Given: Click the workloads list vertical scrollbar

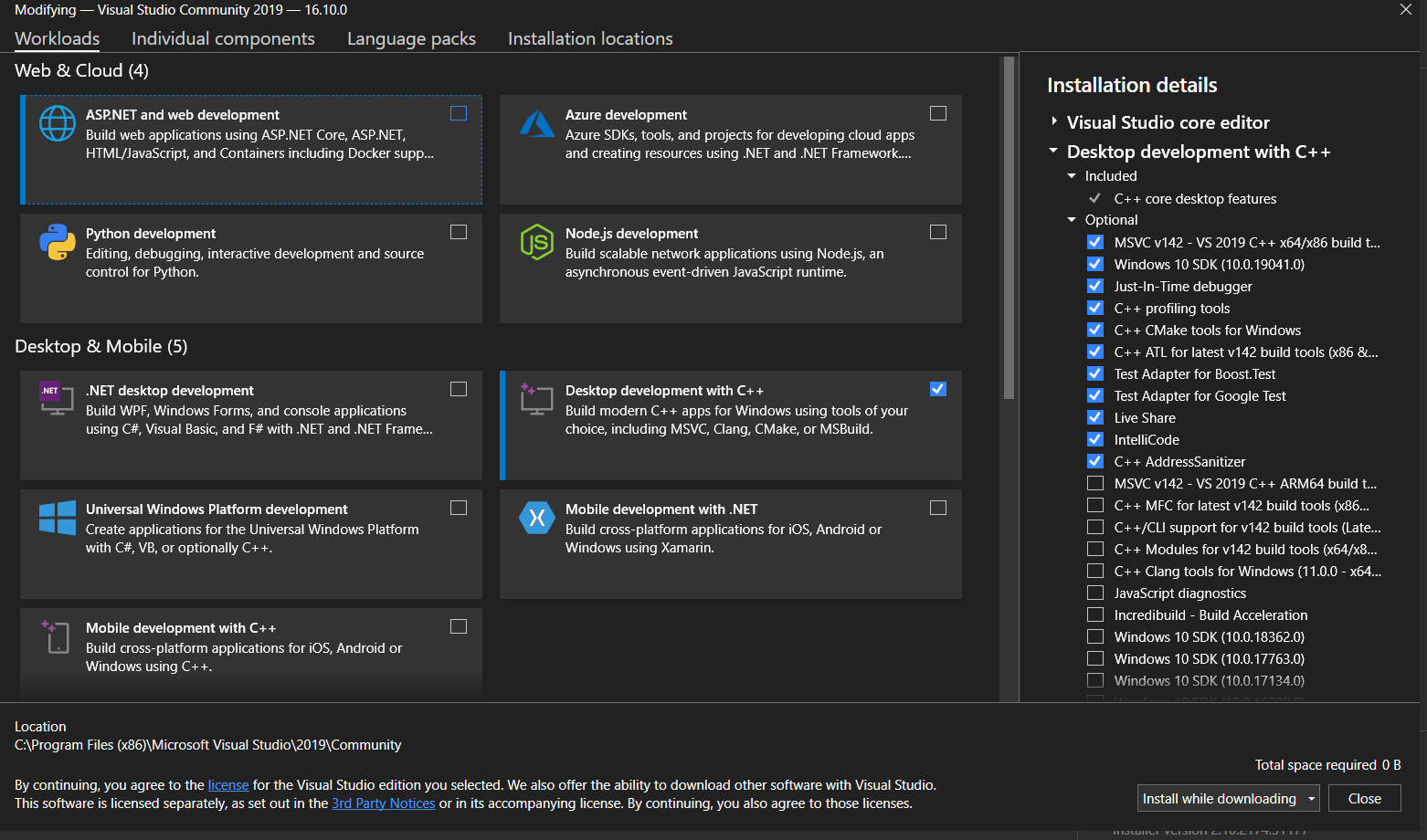Looking at the screenshot, I should point(1009,228).
